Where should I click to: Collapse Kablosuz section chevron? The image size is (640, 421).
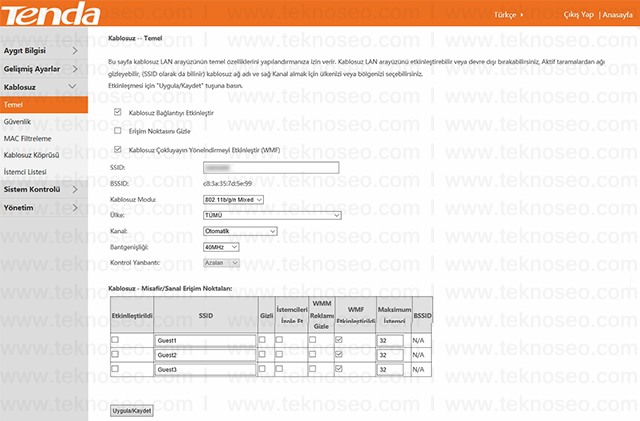[72, 87]
